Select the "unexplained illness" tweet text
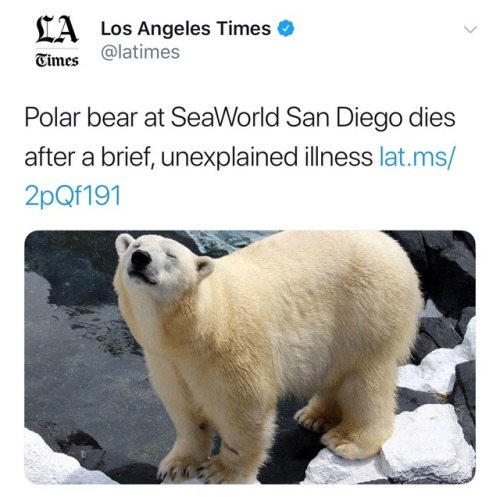Screen dimensions: 500x497 click(267, 157)
